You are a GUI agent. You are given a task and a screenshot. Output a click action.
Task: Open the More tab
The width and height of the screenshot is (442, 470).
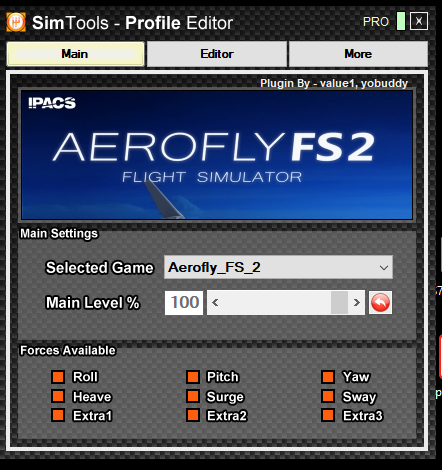point(358,54)
